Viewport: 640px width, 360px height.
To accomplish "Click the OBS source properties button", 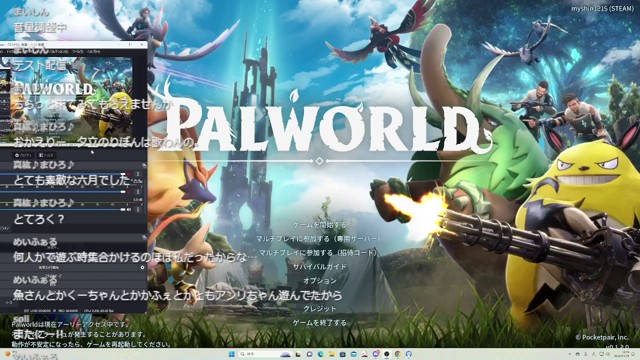I will (x=23, y=155).
